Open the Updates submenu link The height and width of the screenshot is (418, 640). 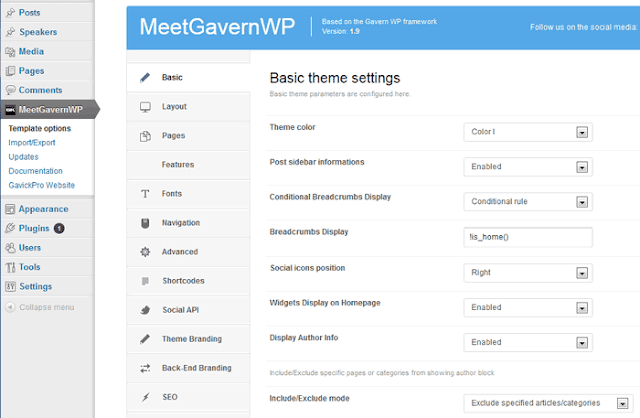24,156
